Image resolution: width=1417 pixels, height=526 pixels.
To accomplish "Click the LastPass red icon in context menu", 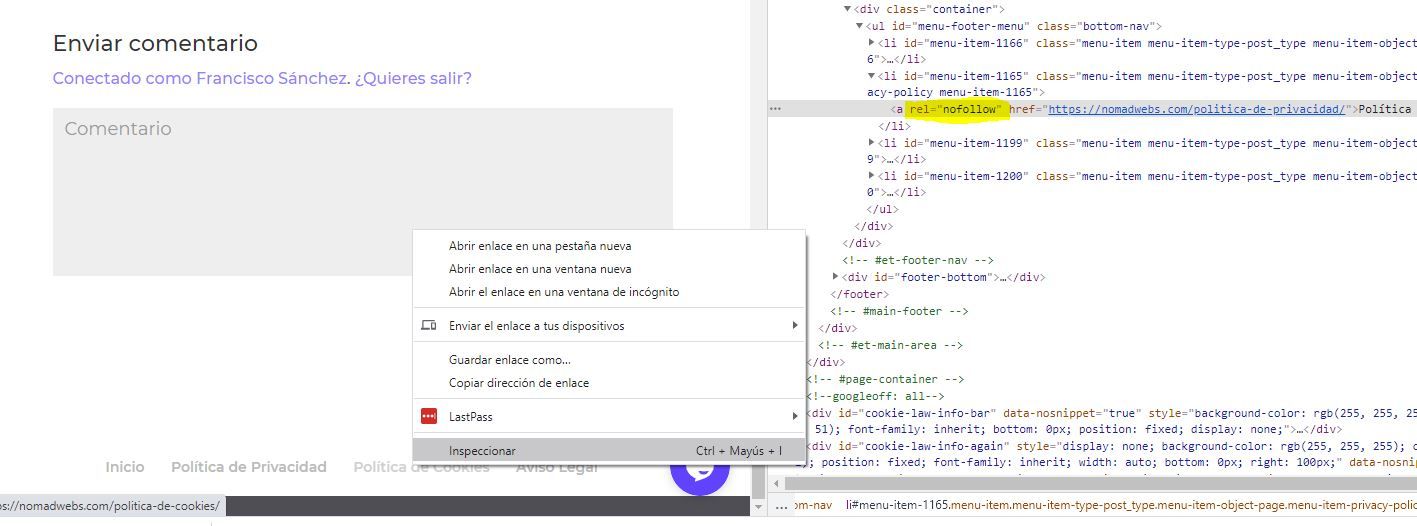I will [x=429, y=416].
